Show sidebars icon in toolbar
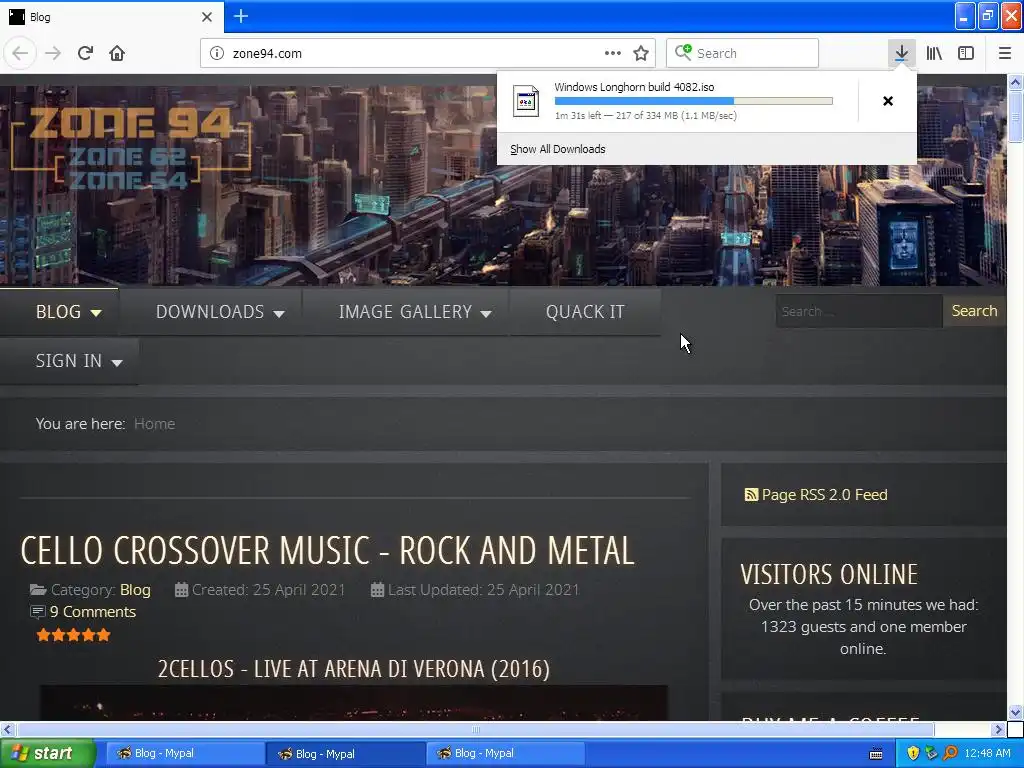 (x=966, y=53)
